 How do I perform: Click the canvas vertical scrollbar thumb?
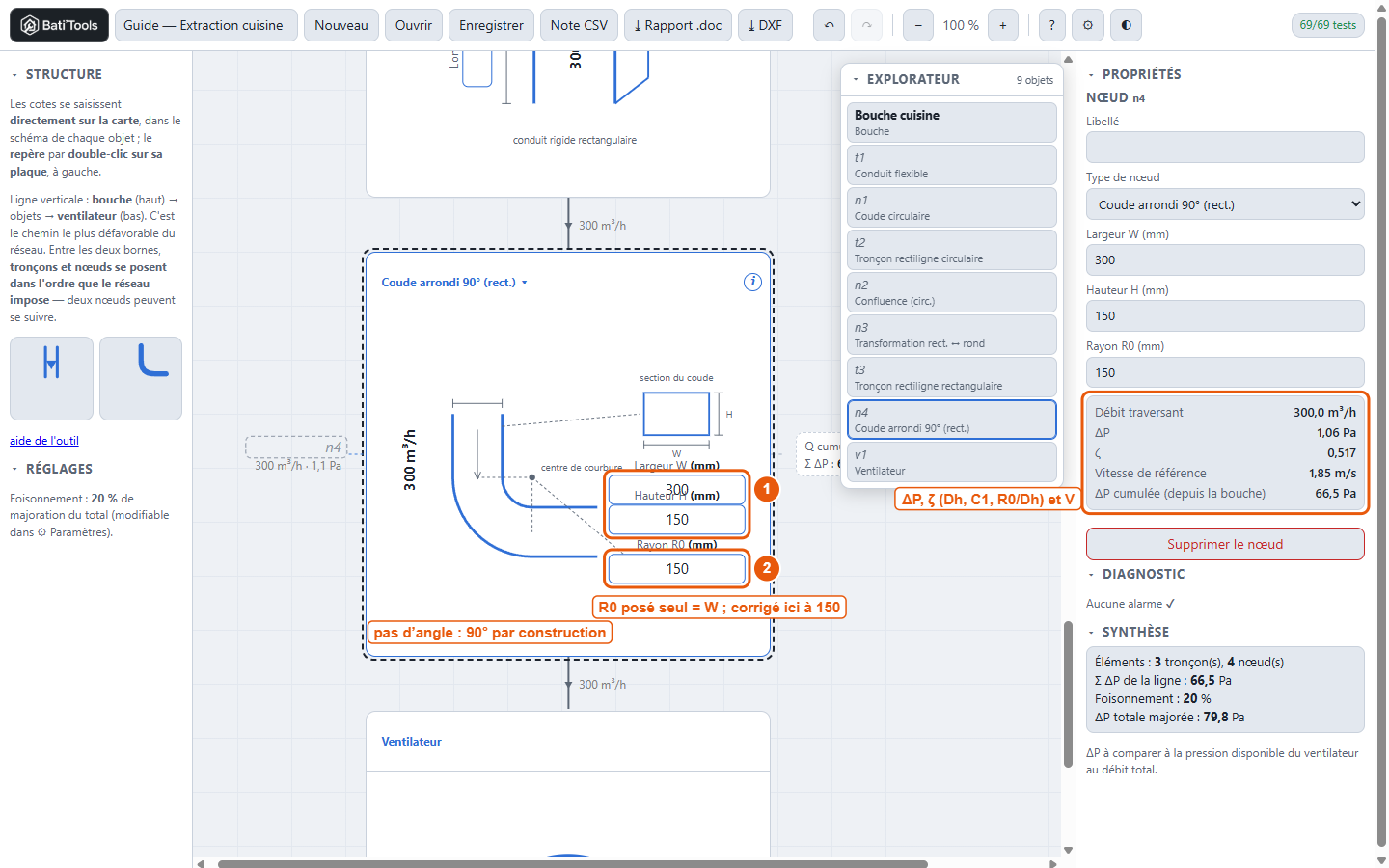[1068, 694]
